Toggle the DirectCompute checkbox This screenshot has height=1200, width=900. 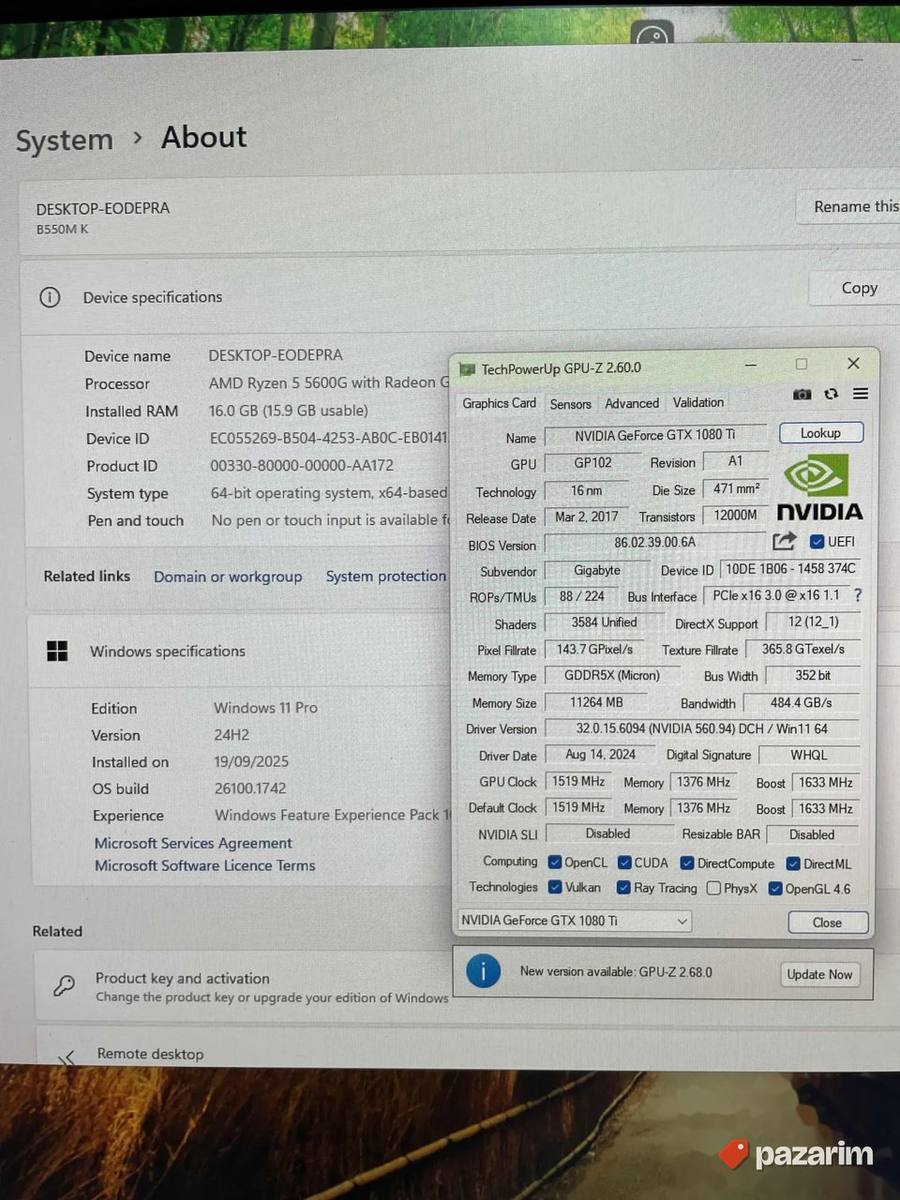click(687, 863)
